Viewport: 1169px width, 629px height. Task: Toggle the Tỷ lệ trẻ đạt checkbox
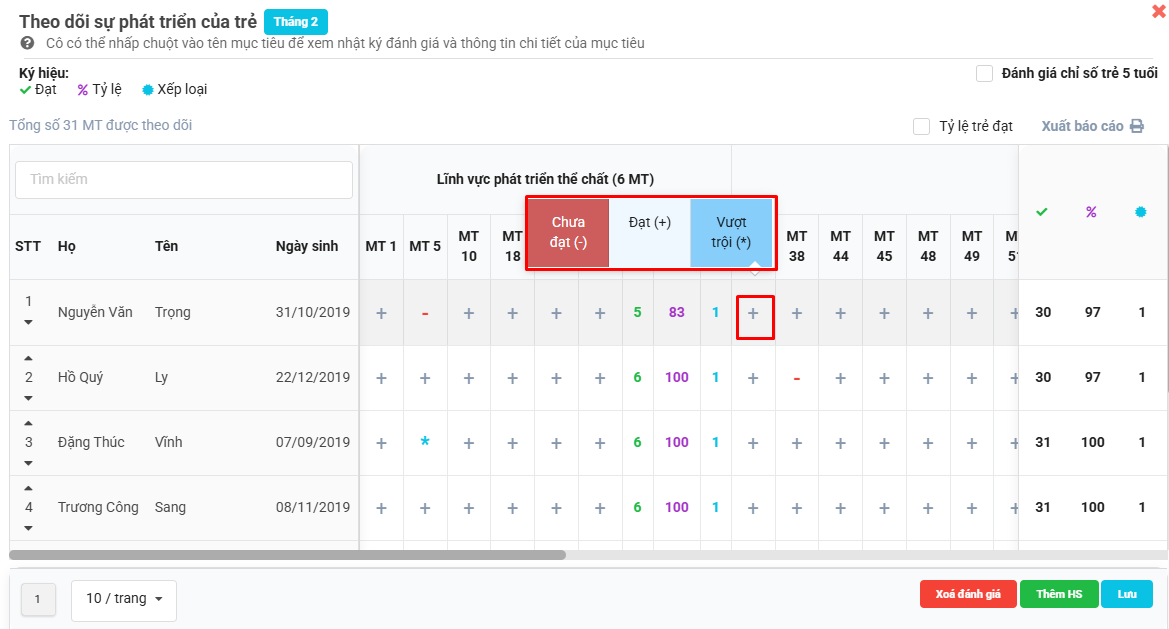pos(921,127)
